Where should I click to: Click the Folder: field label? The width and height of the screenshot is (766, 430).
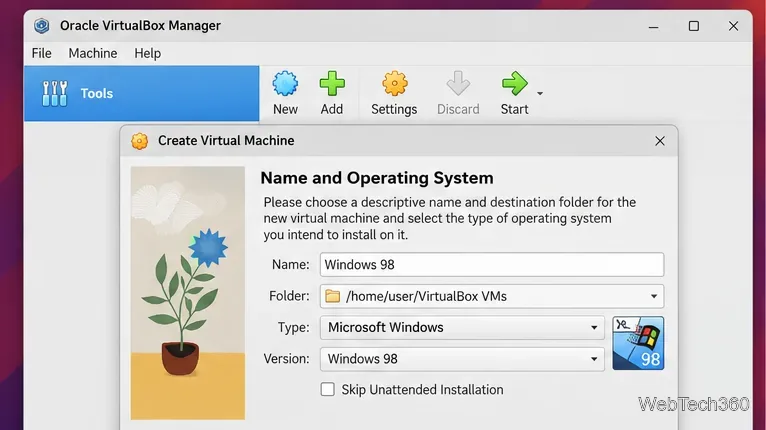tap(289, 296)
